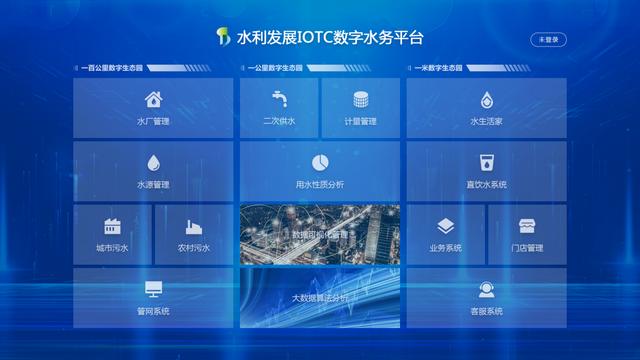Select the 门店管理 storefront icon
Image resolution: width=640 pixels, height=360 pixels.
(x=527, y=226)
